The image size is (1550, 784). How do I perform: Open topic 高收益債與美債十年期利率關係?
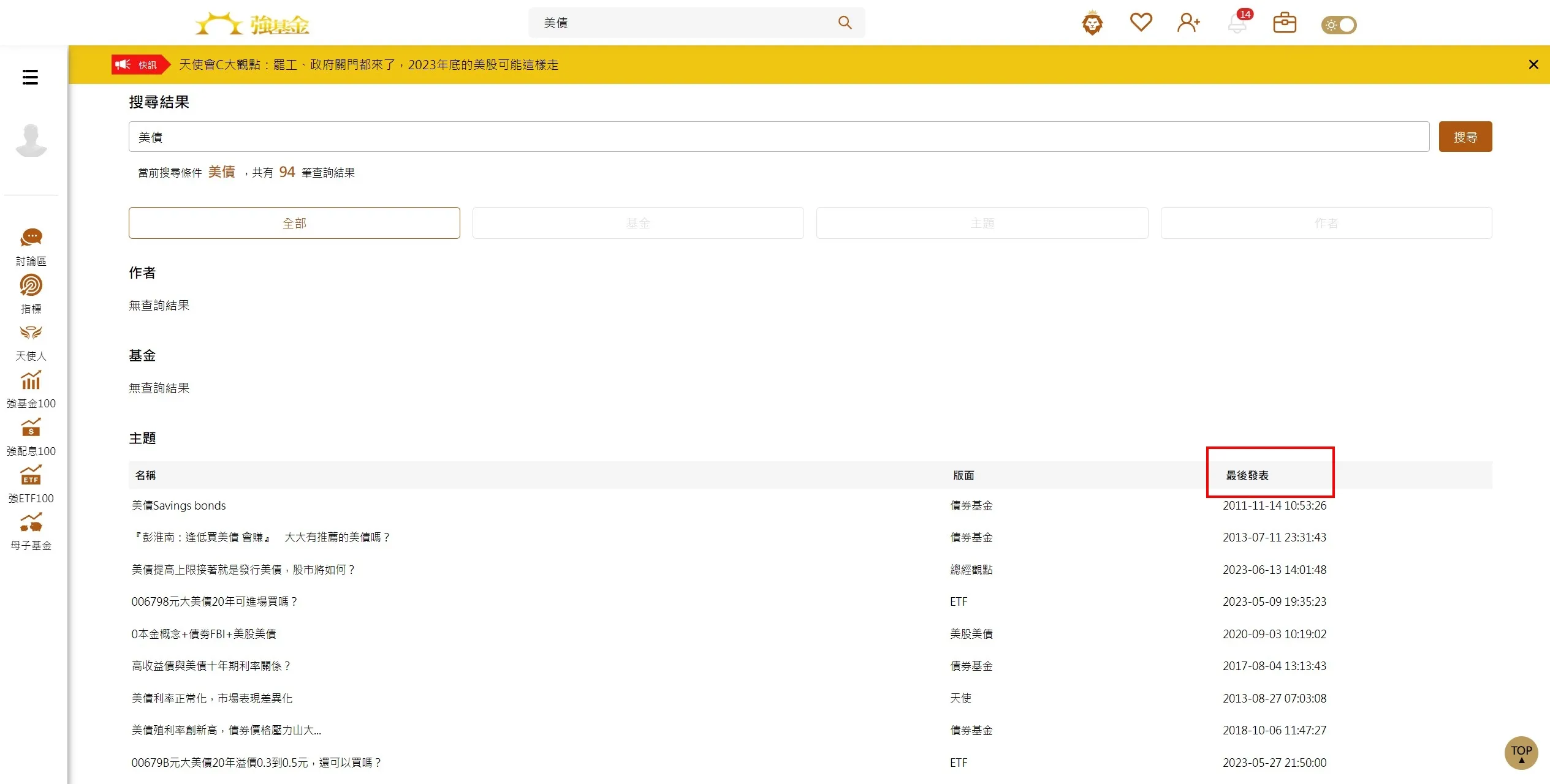point(211,666)
